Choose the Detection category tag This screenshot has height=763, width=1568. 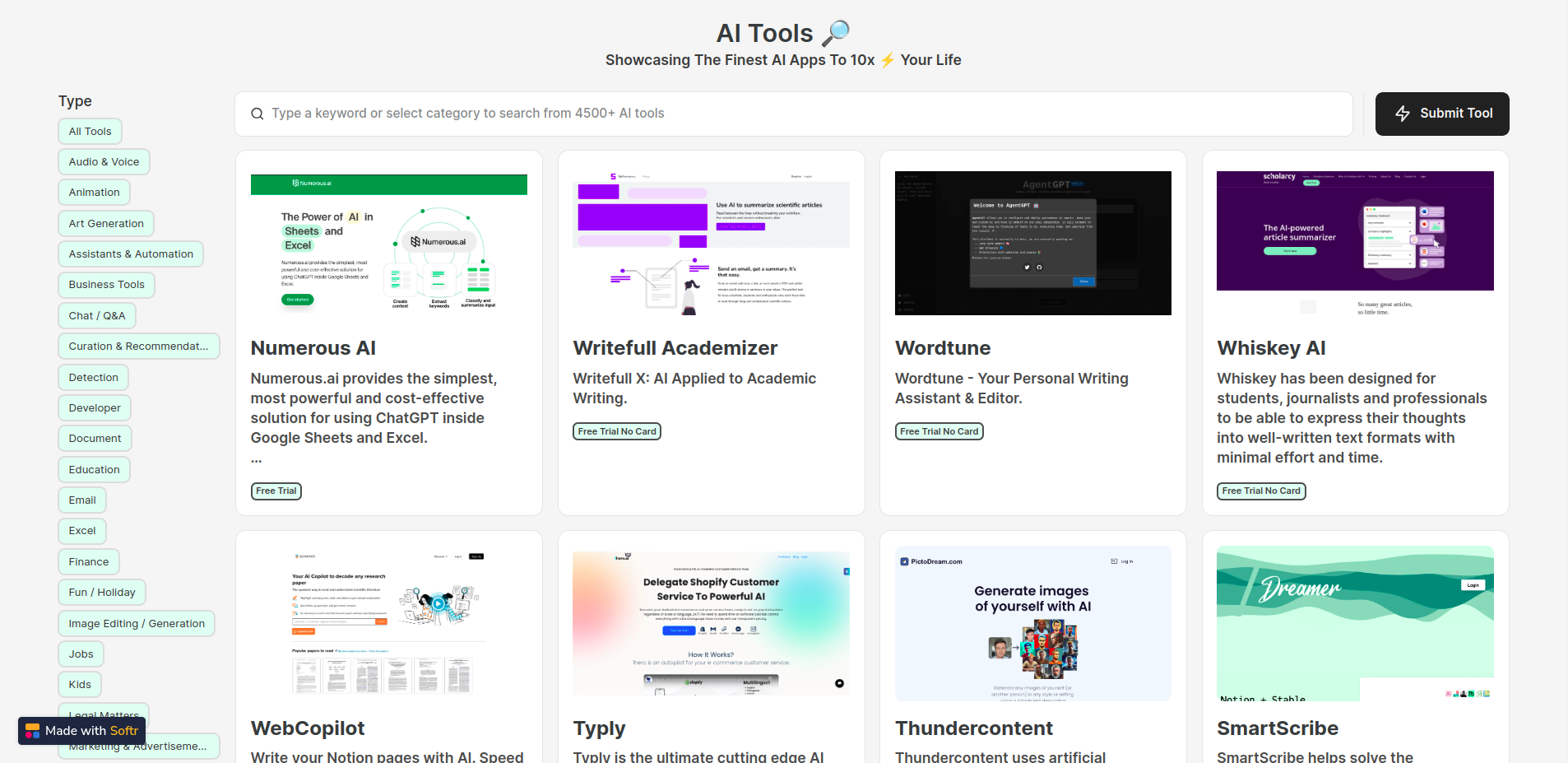pyautogui.click(x=94, y=378)
